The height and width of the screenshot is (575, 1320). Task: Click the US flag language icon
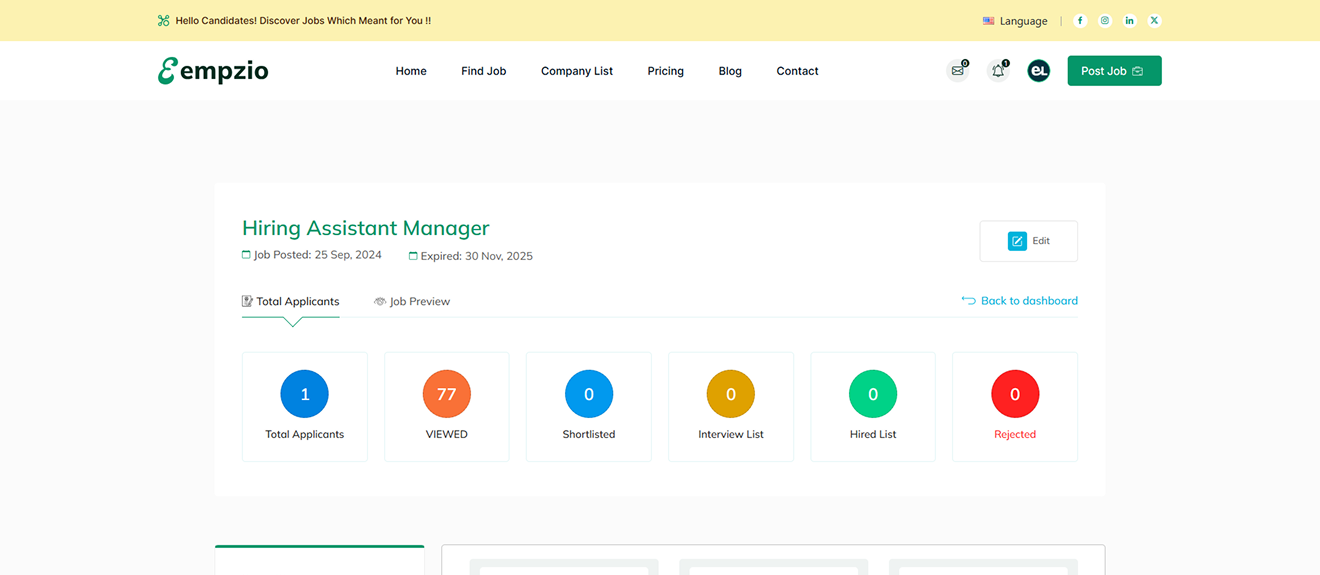coord(988,21)
